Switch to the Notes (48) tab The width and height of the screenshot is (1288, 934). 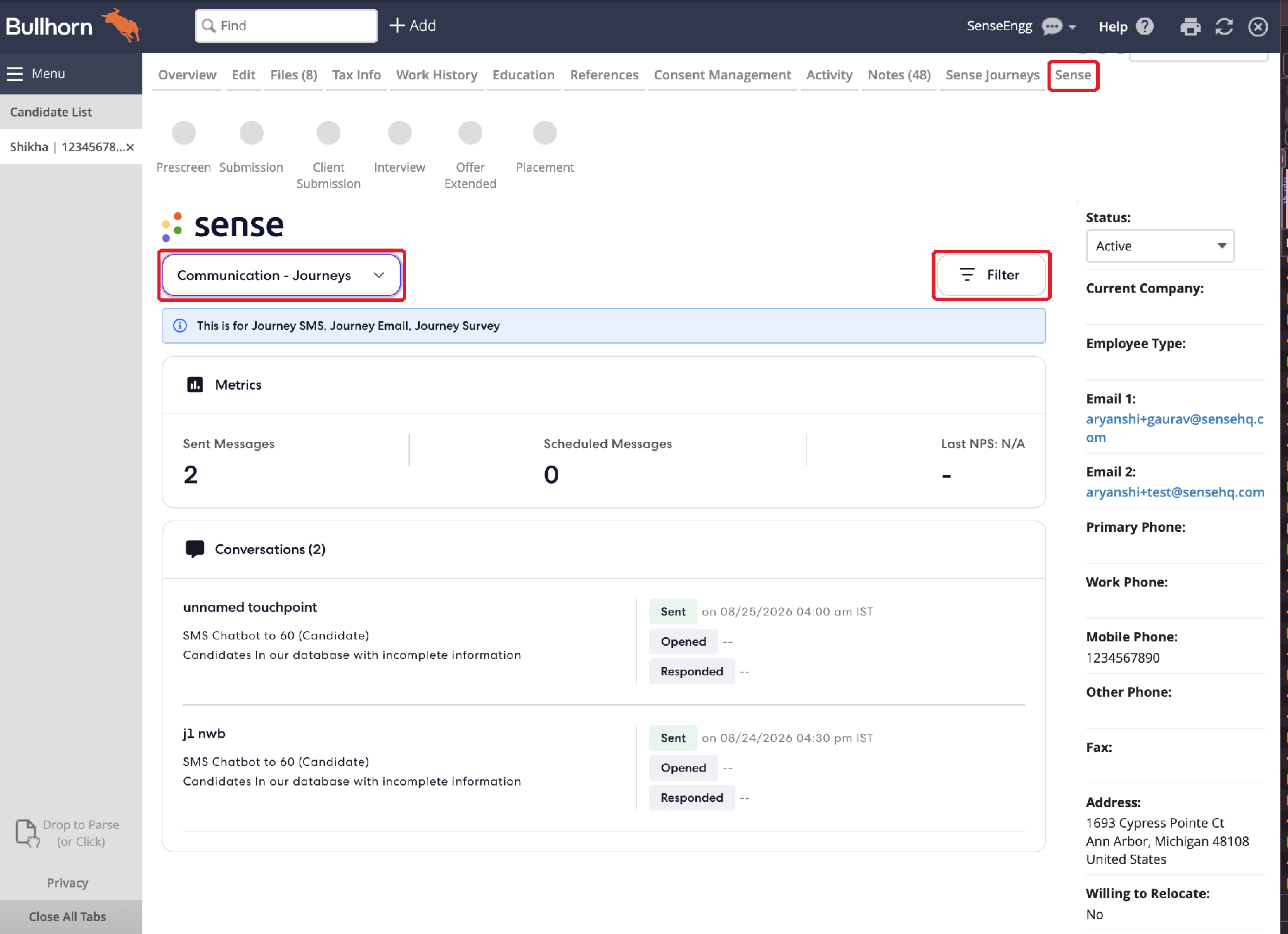point(899,75)
